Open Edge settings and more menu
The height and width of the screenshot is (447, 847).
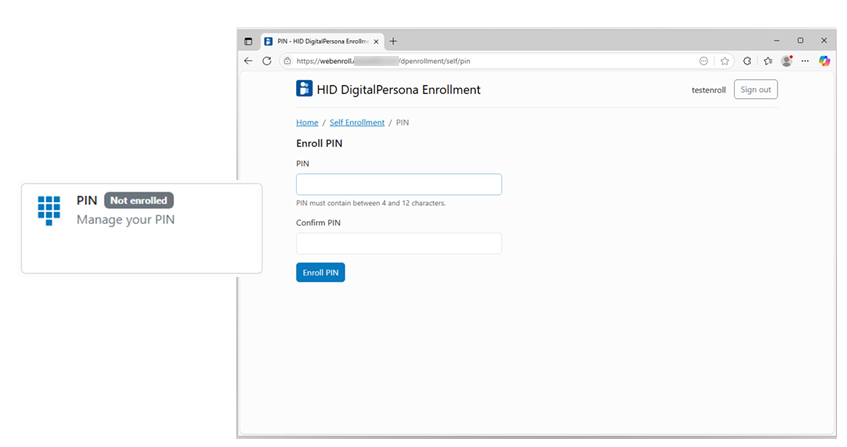coord(805,61)
